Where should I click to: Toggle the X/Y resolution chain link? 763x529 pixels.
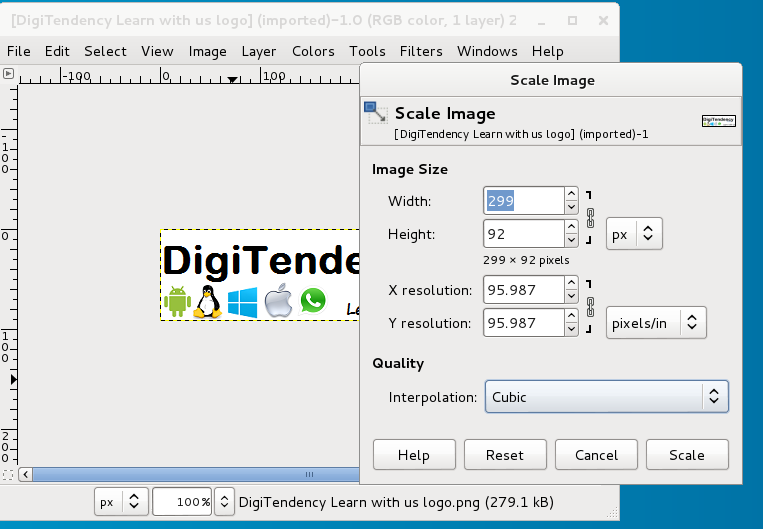[590, 307]
